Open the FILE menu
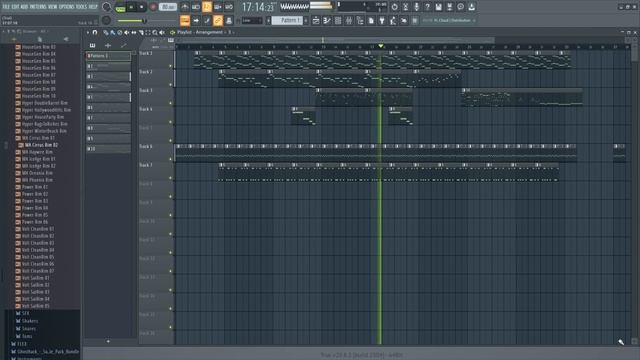The height and width of the screenshot is (360, 640). (6, 7)
